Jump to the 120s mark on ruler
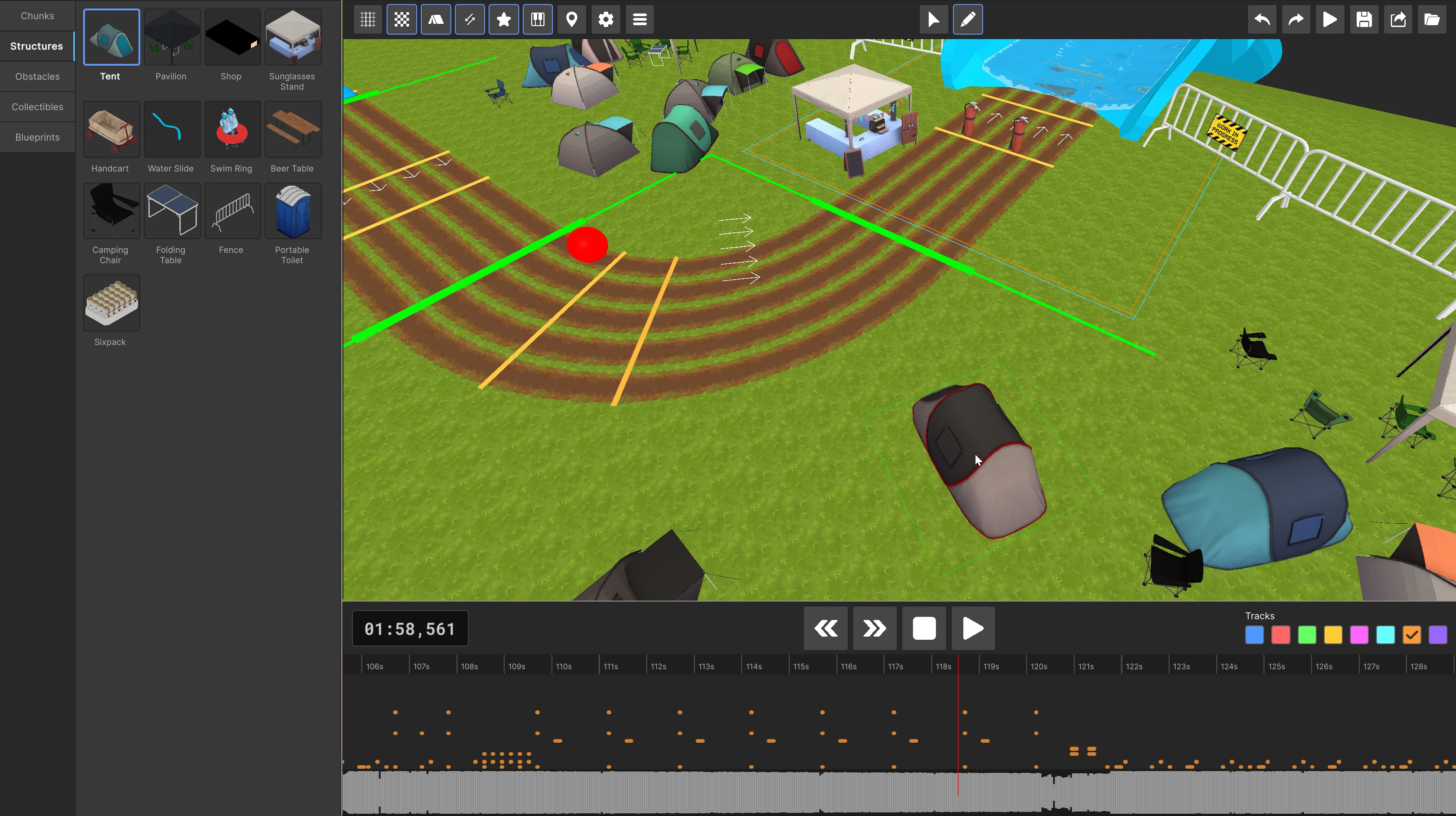 (x=1039, y=667)
